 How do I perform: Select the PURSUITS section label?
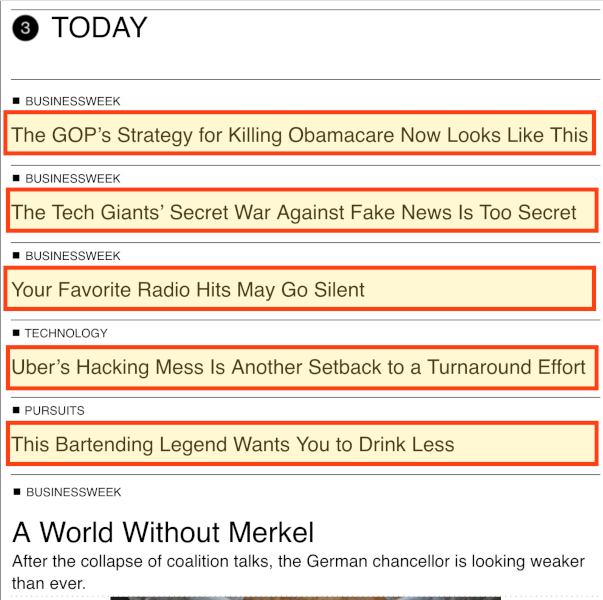(55, 410)
